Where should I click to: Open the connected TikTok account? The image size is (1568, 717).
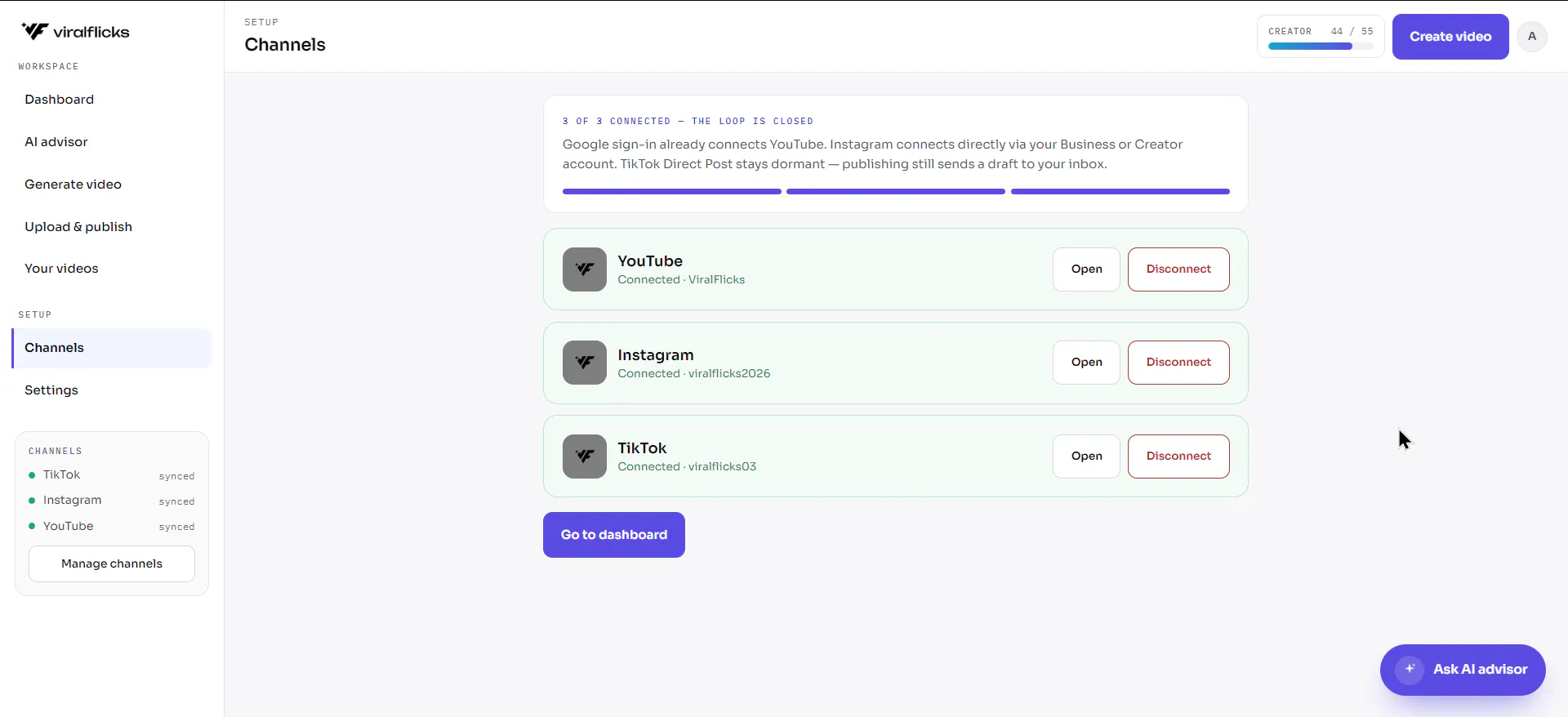[x=1086, y=456]
